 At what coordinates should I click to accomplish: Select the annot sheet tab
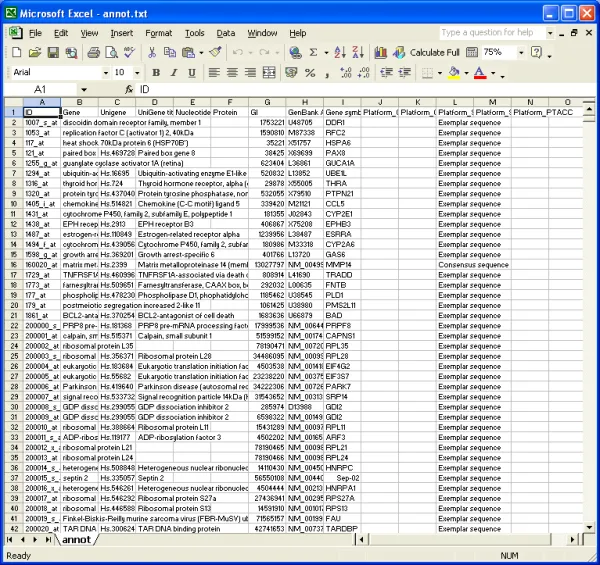click(77, 540)
